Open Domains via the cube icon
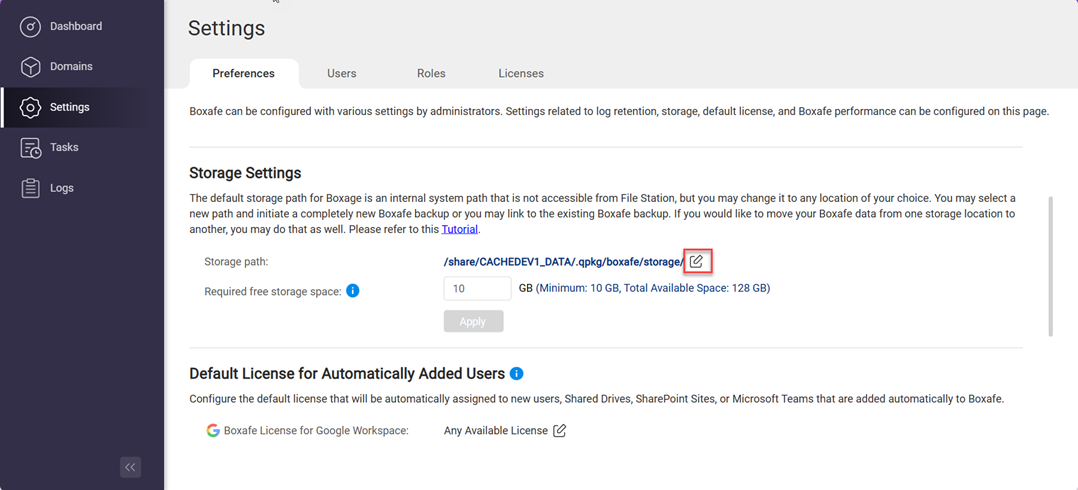The height and width of the screenshot is (490, 1078). pos(30,67)
